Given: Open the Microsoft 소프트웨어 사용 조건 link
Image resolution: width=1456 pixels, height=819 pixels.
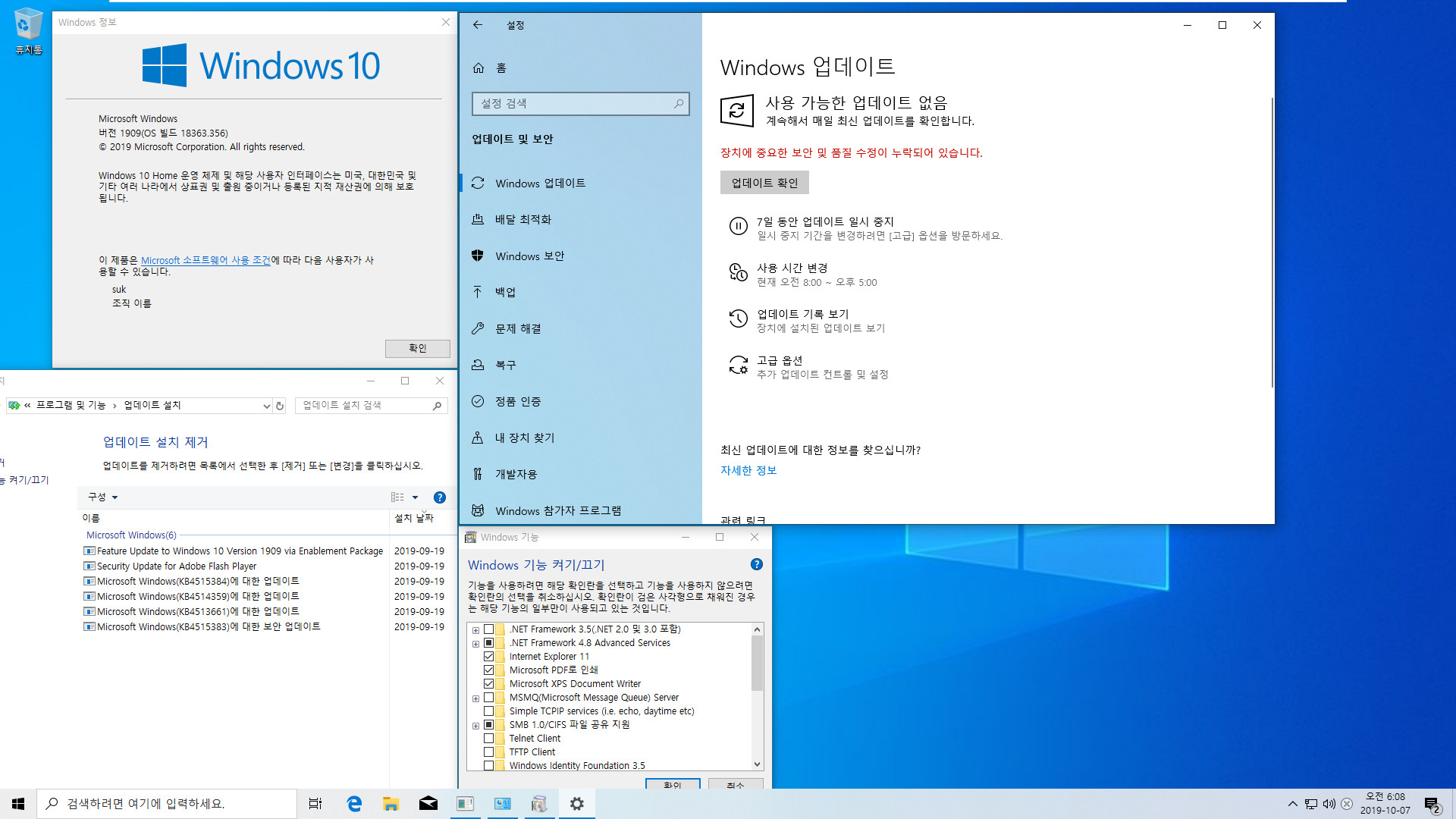Looking at the screenshot, I should pos(206,260).
